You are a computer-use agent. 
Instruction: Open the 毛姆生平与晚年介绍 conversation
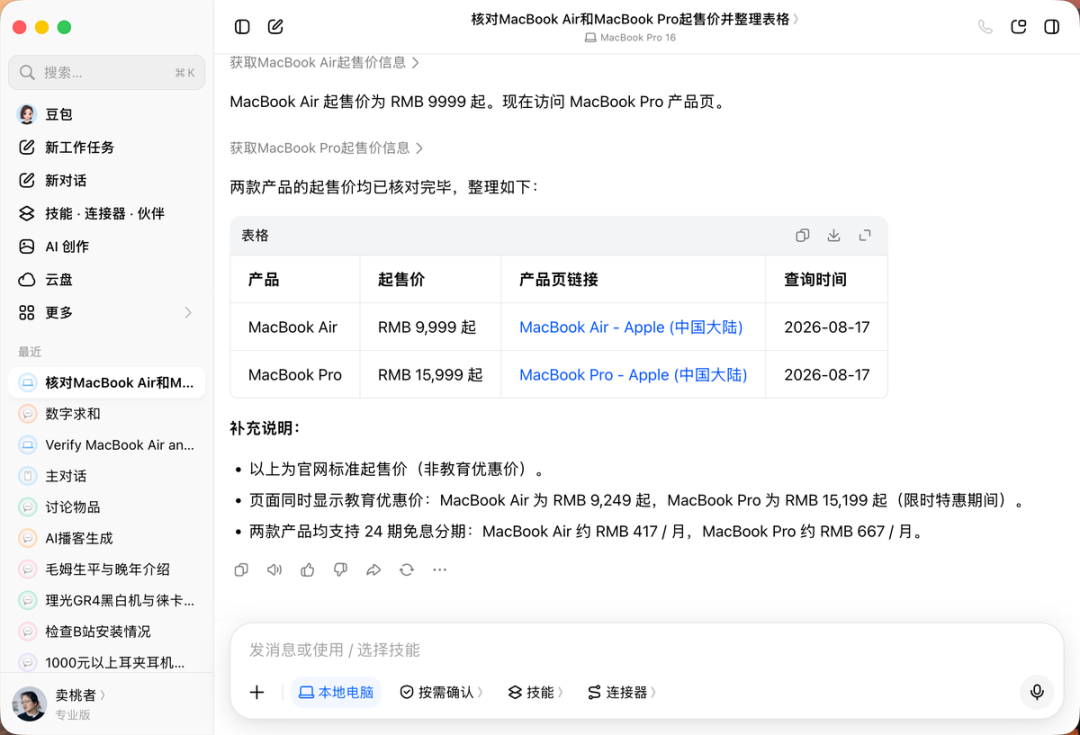click(106, 569)
